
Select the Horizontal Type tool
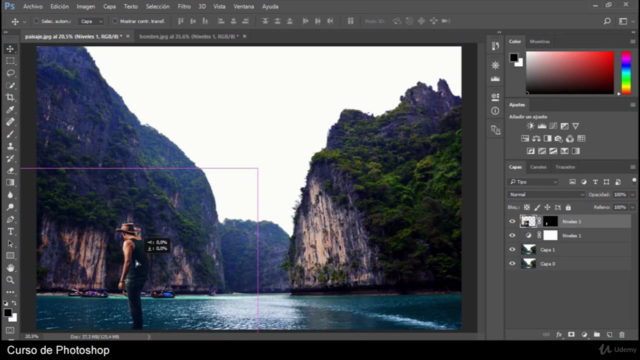click(11, 232)
